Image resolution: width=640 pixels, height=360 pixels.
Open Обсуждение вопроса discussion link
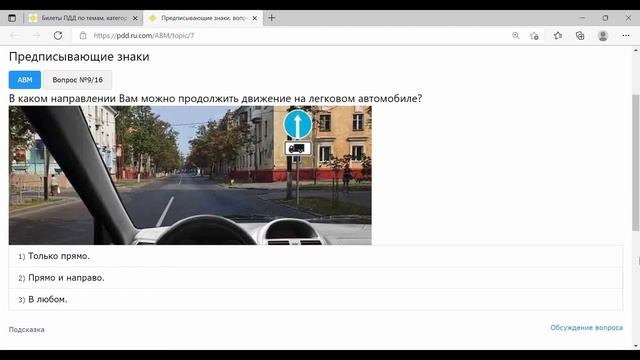click(x=587, y=328)
